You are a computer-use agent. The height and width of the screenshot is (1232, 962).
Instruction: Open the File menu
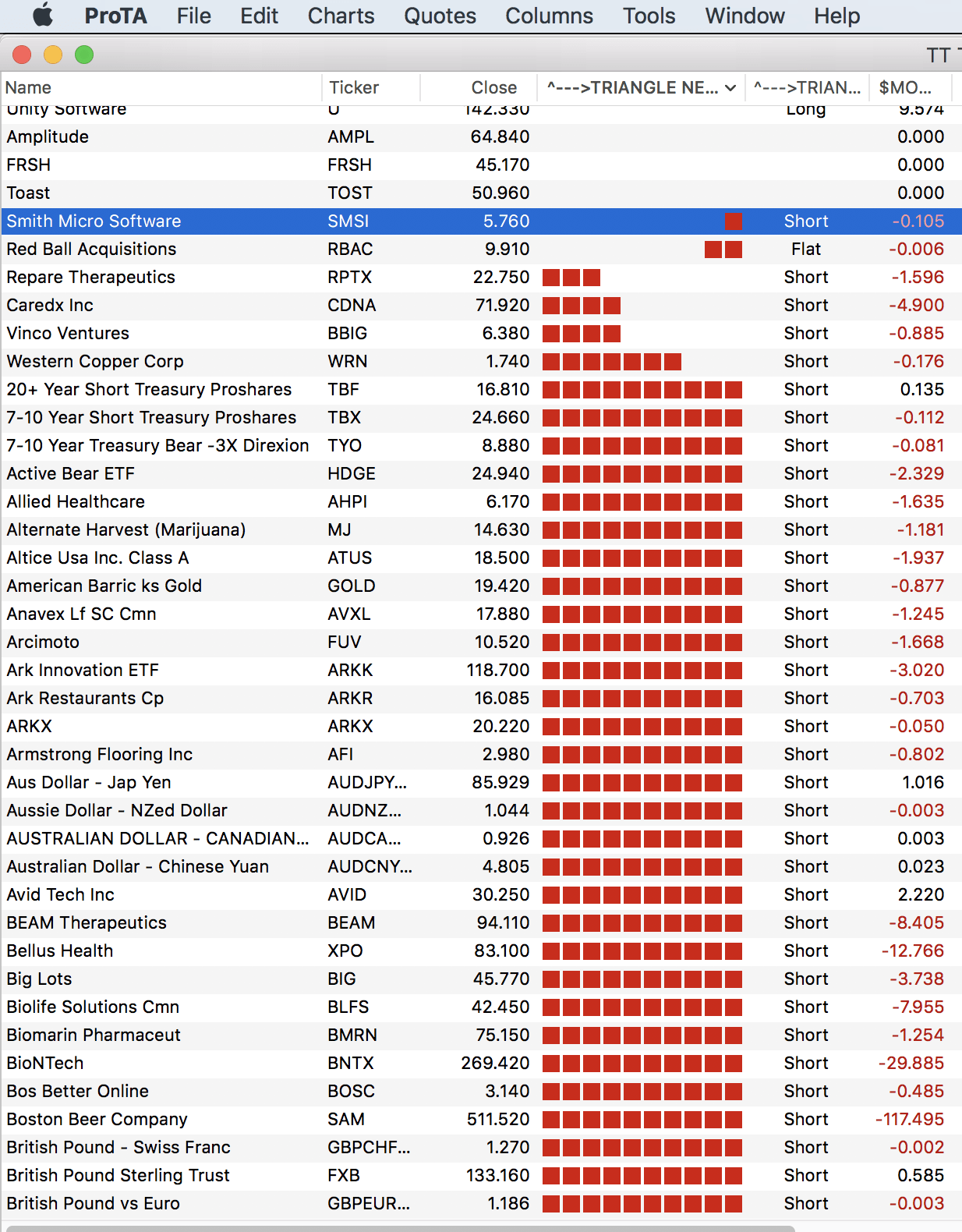pos(193,16)
